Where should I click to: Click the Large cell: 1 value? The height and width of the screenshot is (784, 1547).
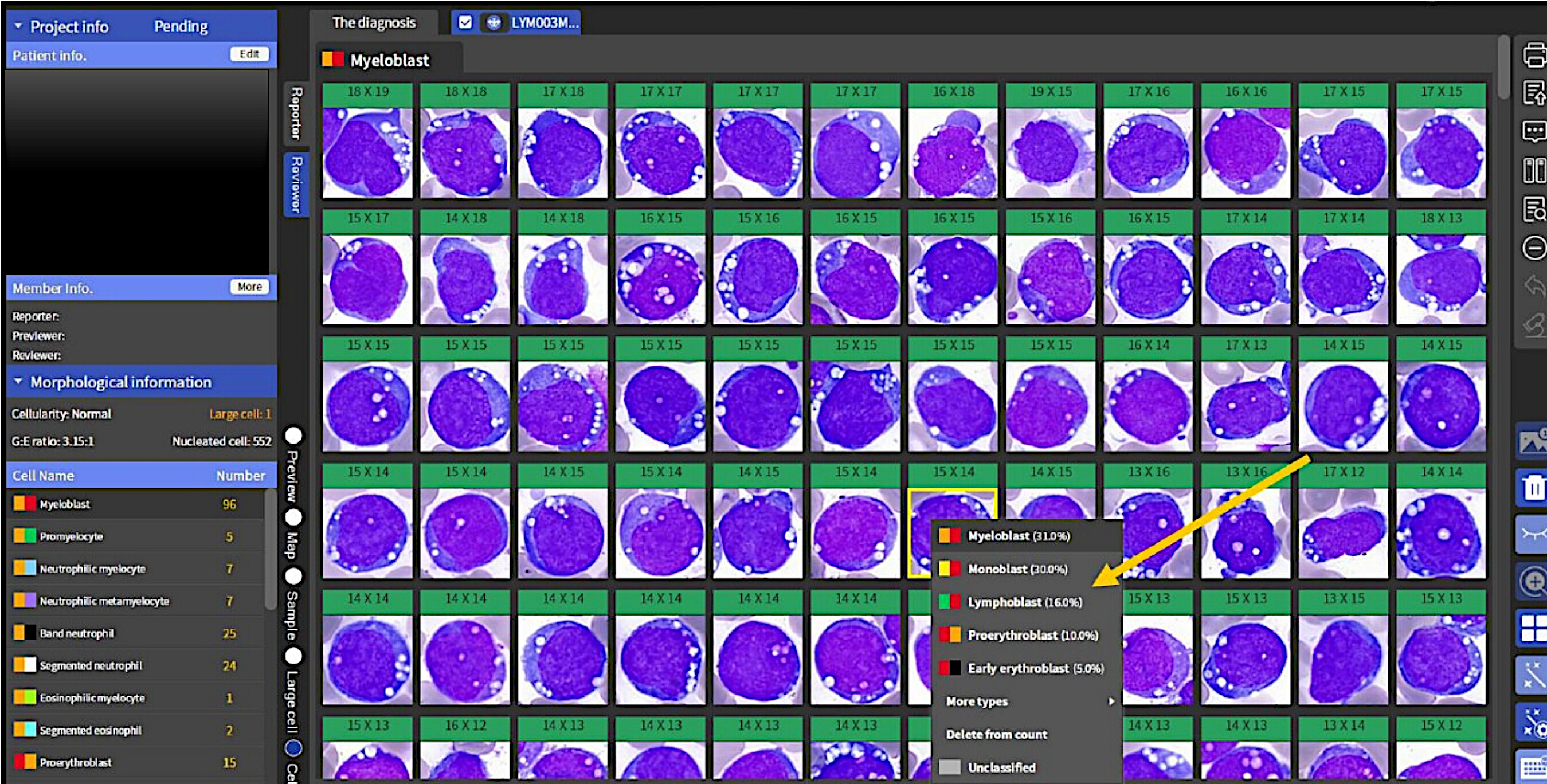[x=240, y=414]
